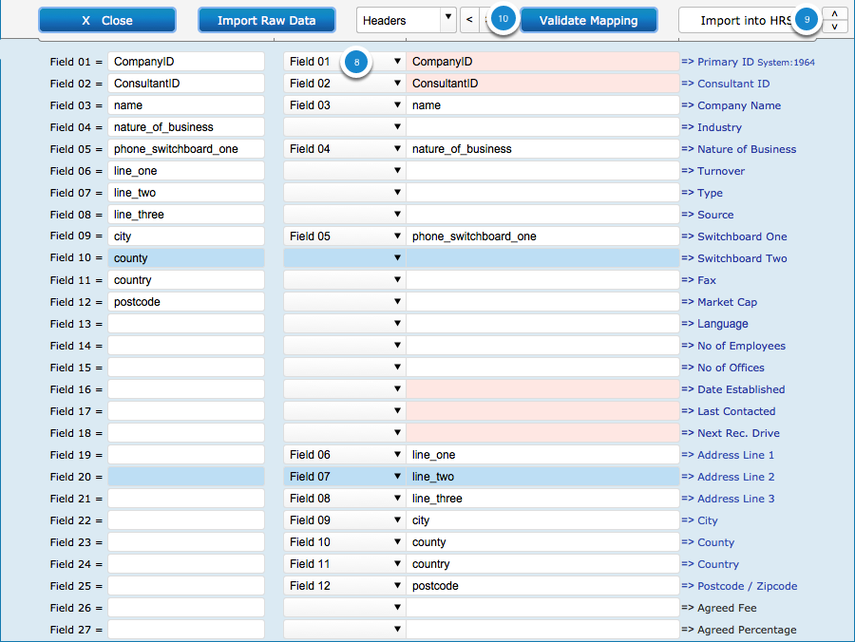Click the Switchboard Two target link
Screen dimensions: 855x642
pos(734,258)
